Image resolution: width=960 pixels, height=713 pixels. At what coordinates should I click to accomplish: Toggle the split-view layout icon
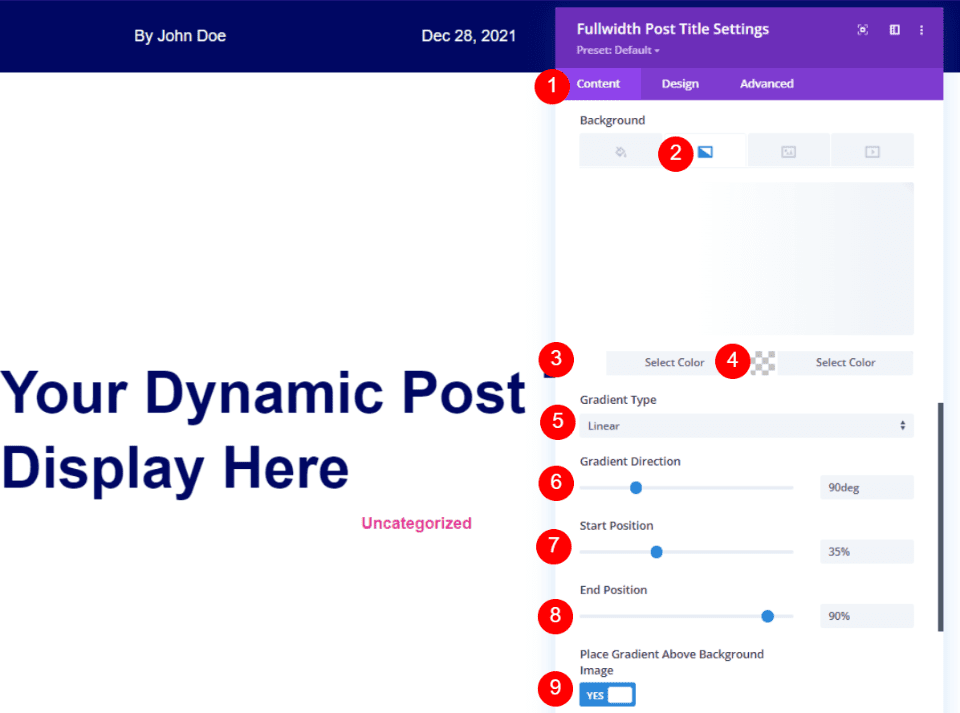point(894,29)
